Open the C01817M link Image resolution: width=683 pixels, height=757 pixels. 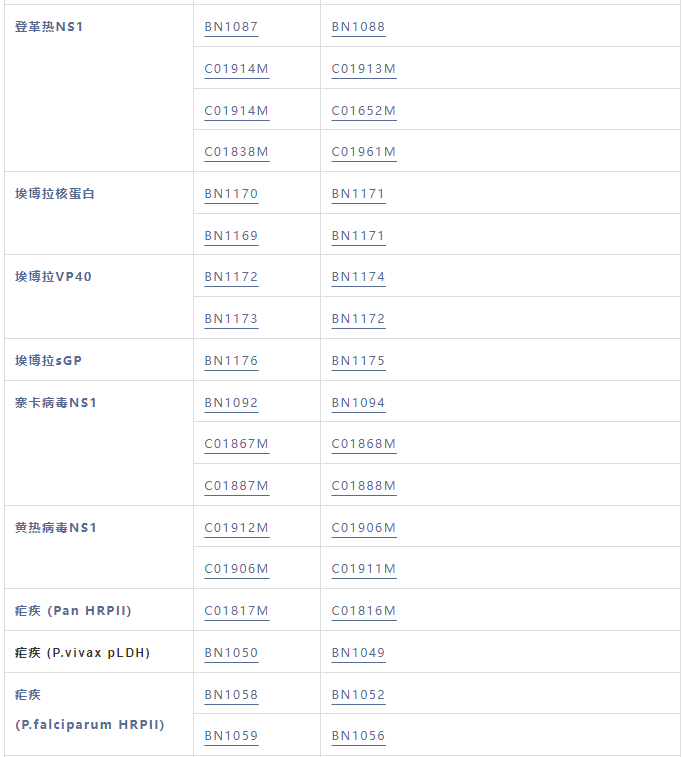pyautogui.click(x=237, y=611)
